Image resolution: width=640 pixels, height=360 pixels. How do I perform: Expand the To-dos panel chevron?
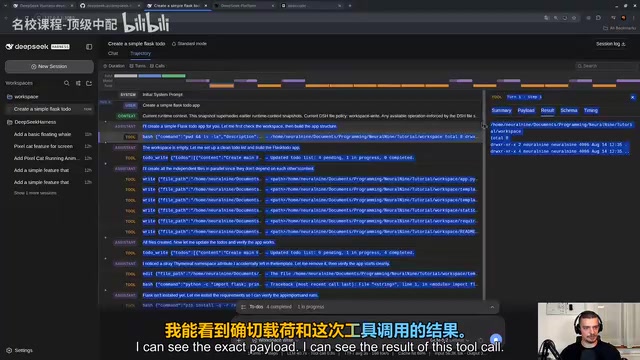[x=492, y=307]
